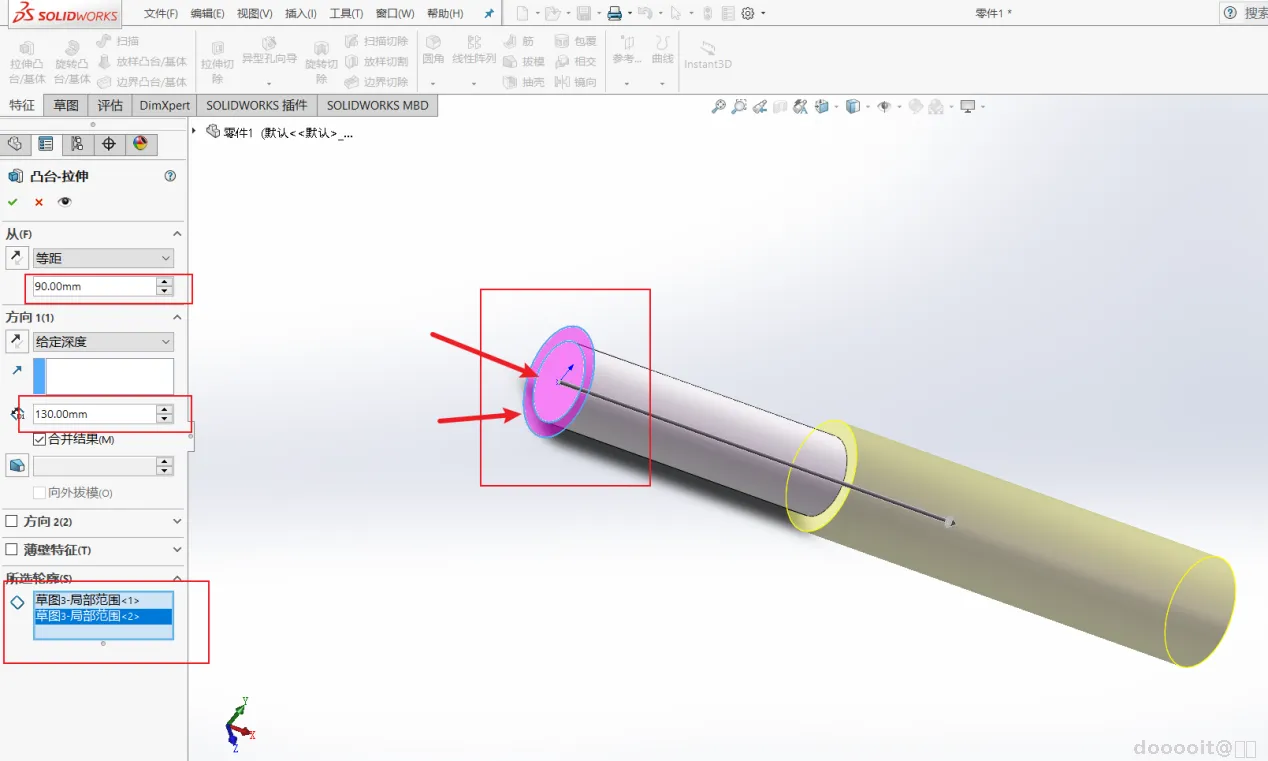1268x761 pixels.
Task: Enable the 薄壁特征 checkbox
Action: point(12,550)
